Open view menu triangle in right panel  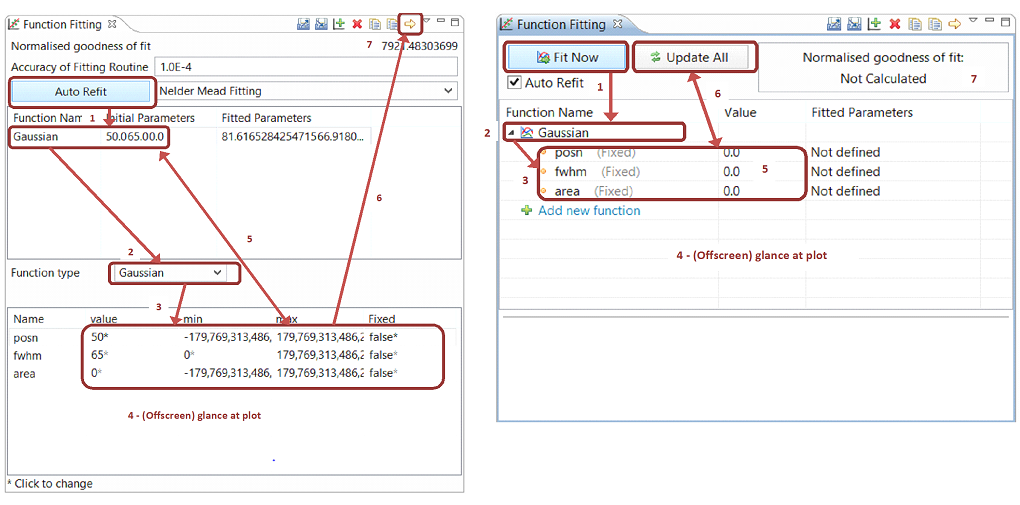point(973,21)
